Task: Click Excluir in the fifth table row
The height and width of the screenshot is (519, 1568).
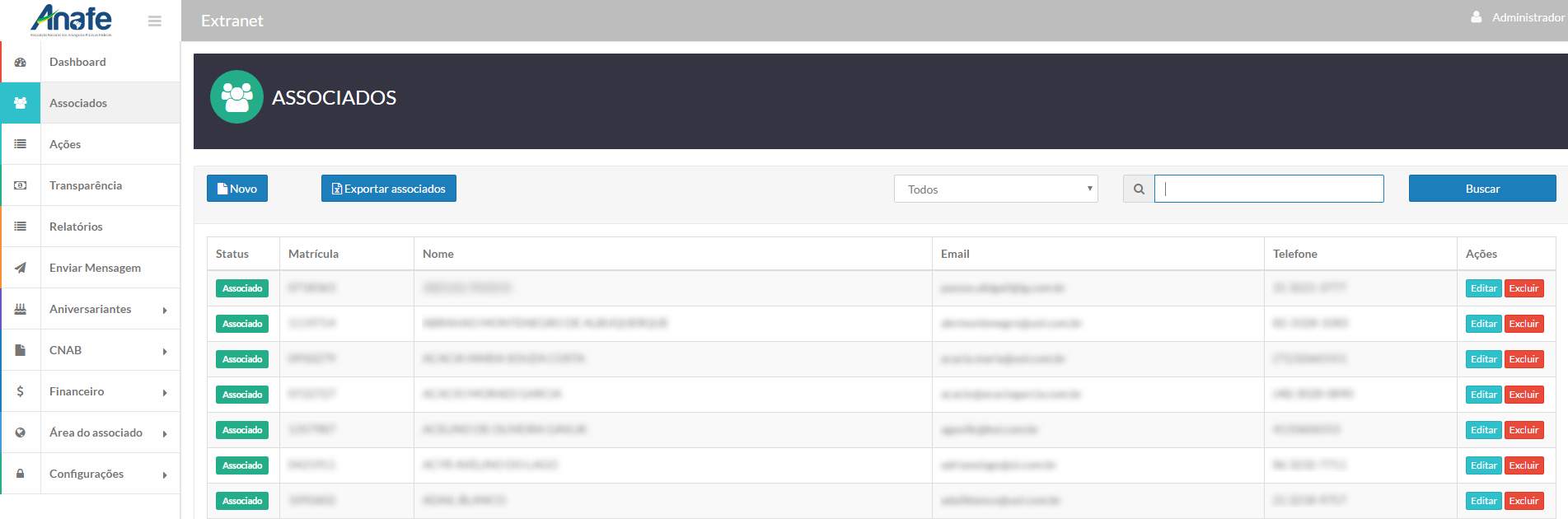Action: (x=1524, y=430)
